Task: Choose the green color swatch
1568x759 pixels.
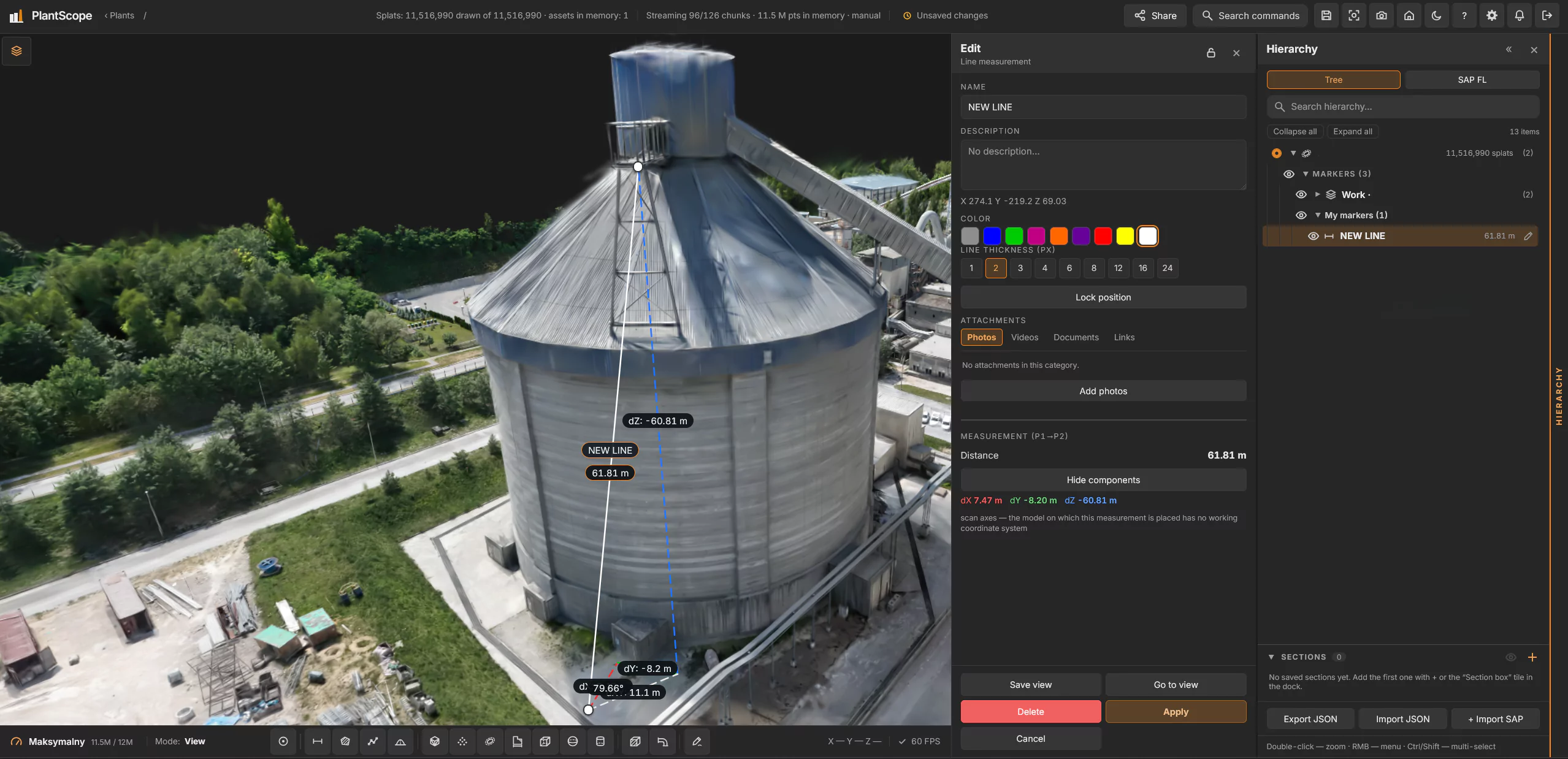Action: [x=1014, y=236]
